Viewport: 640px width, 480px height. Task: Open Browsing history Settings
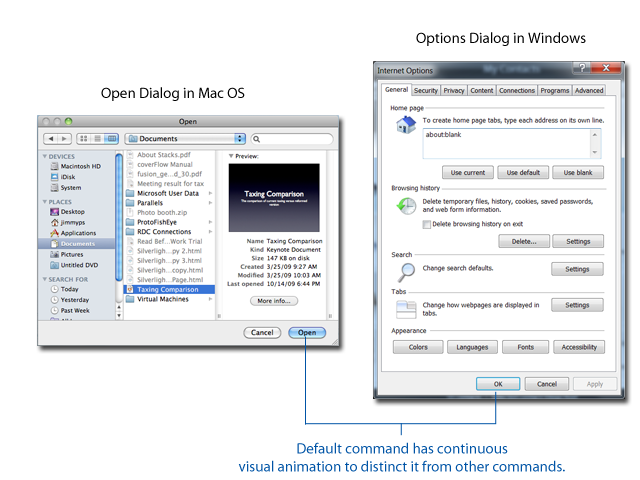[x=578, y=241]
